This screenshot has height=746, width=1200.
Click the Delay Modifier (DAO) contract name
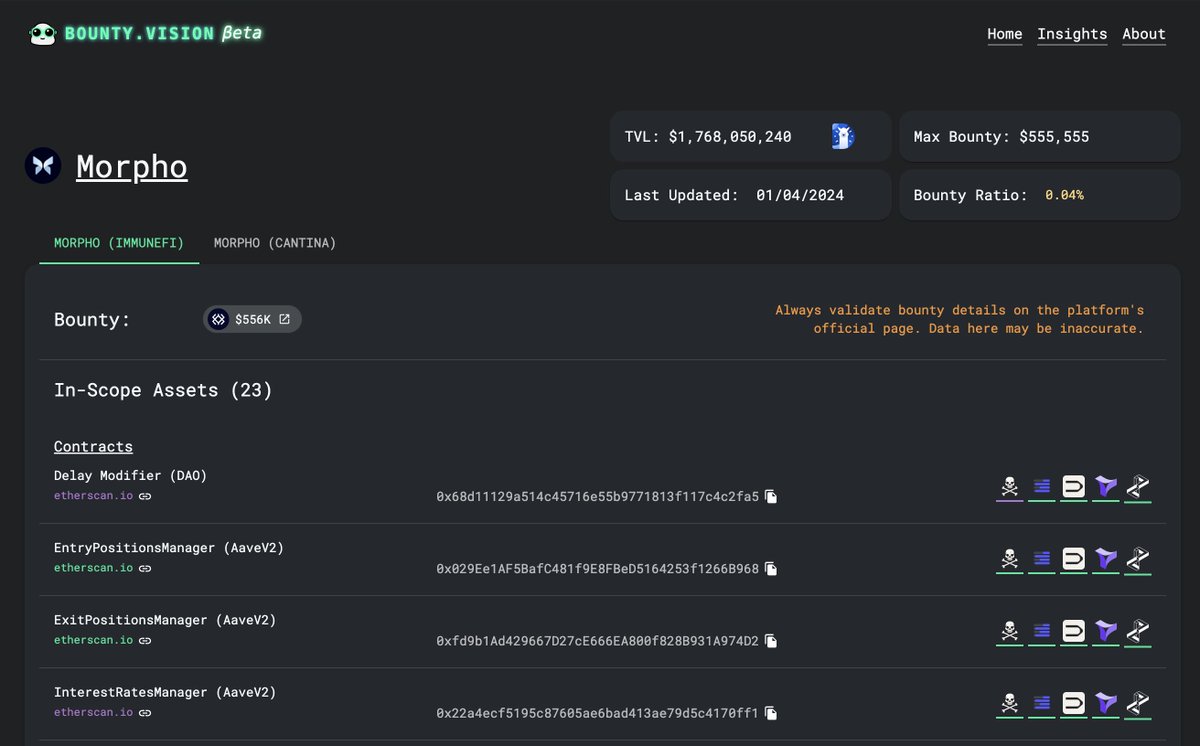[x=131, y=476]
